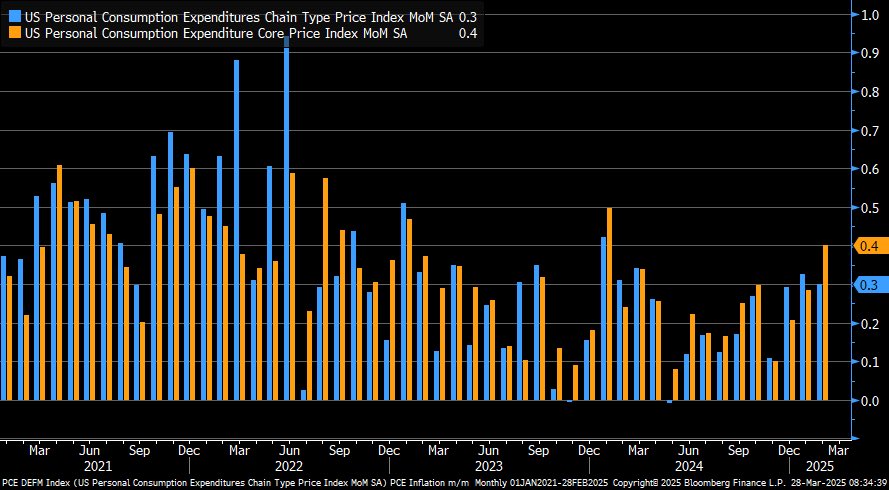Click the 2021 year label on the x-axis
Image resolution: width=889 pixels, height=490 pixels.
click(97, 465)
